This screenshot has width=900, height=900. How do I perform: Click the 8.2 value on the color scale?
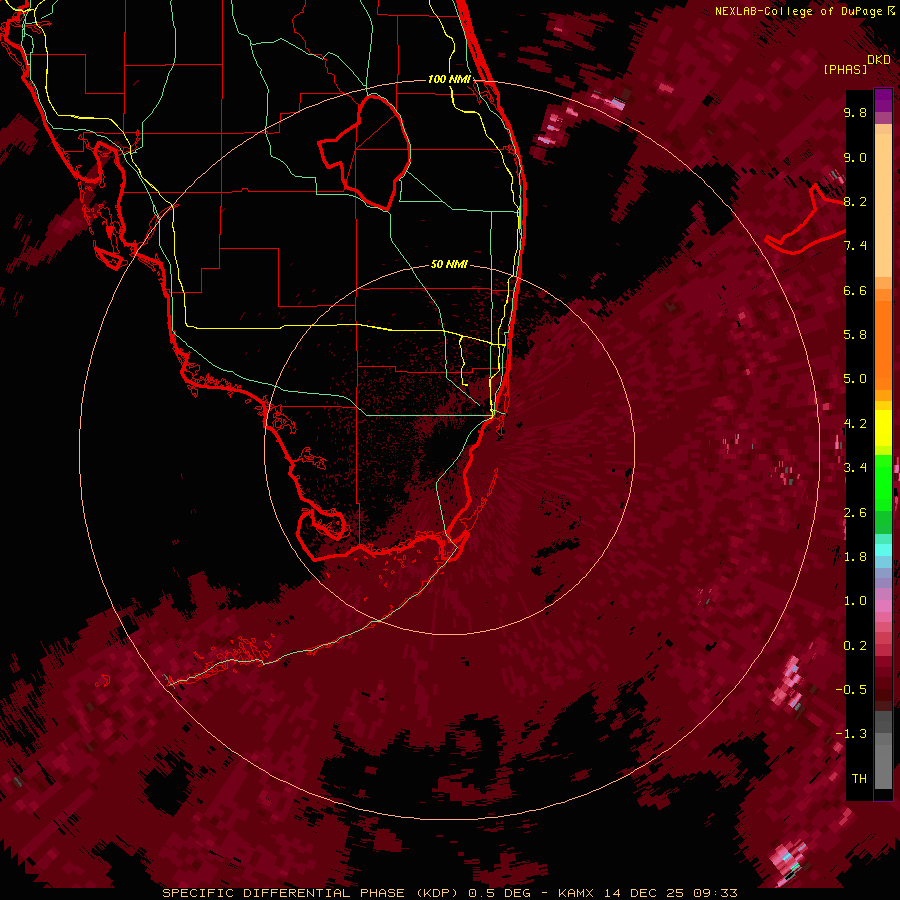[x=855, y=201]
